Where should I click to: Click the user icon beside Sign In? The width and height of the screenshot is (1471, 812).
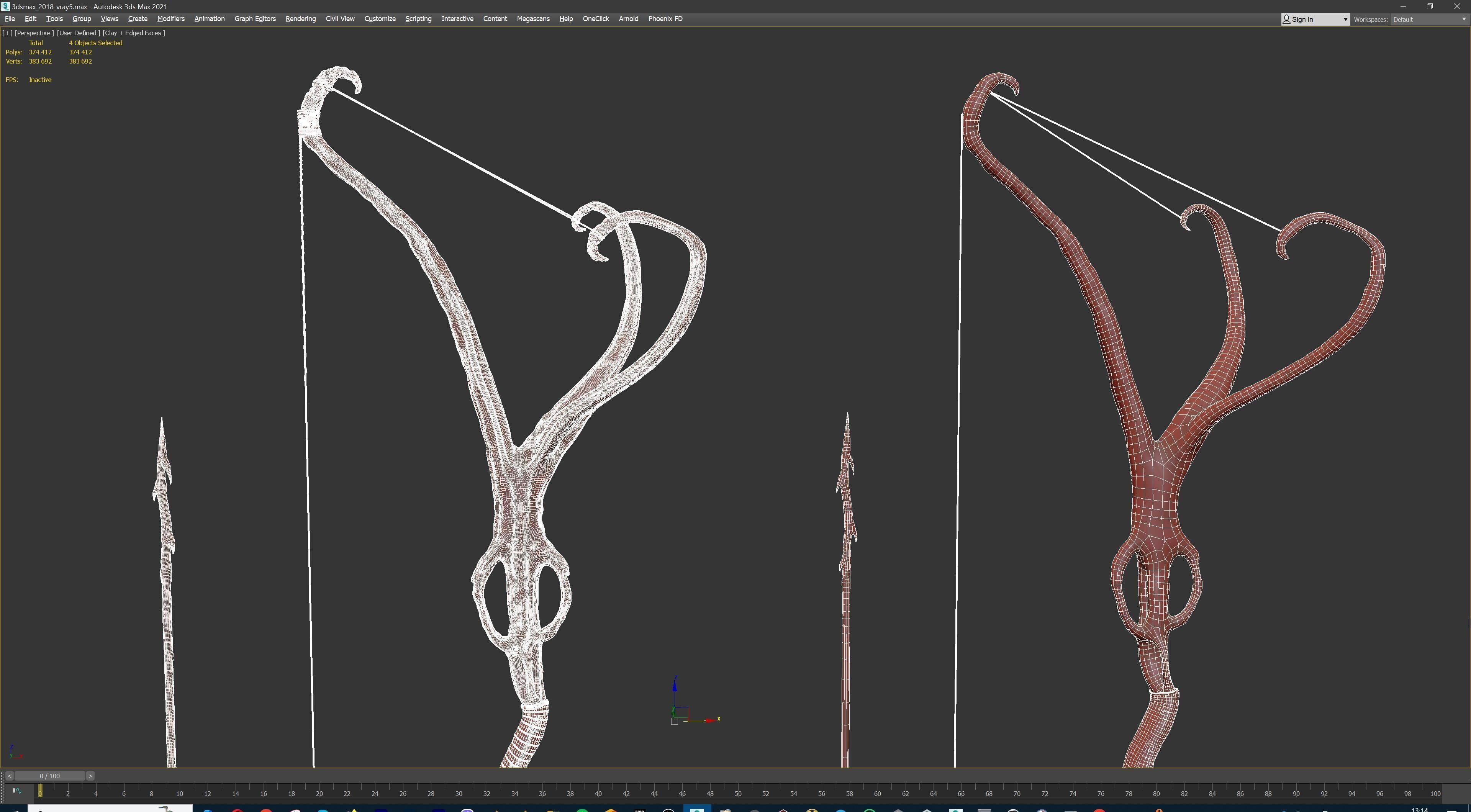click(1287, 20)
